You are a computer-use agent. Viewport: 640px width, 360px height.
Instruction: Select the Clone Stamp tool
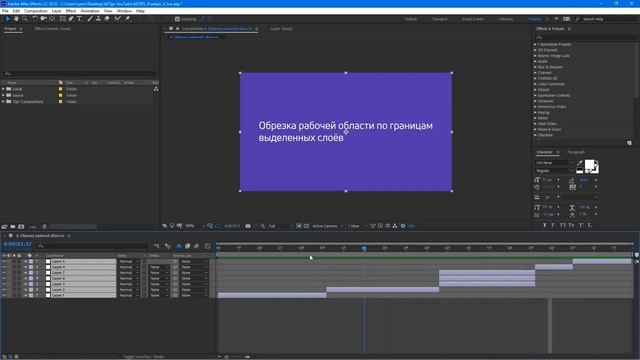(98, 19)
